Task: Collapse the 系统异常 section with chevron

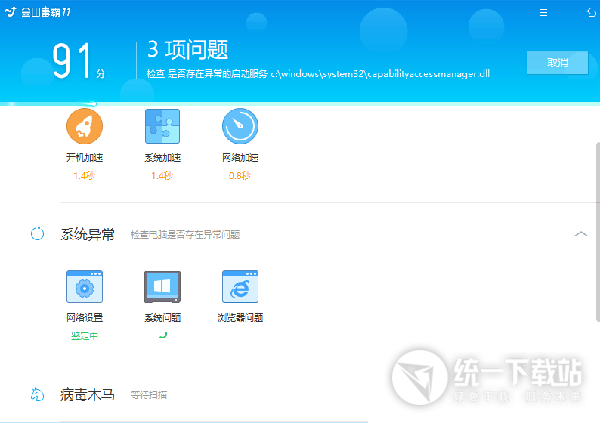Action: (580, 234)
